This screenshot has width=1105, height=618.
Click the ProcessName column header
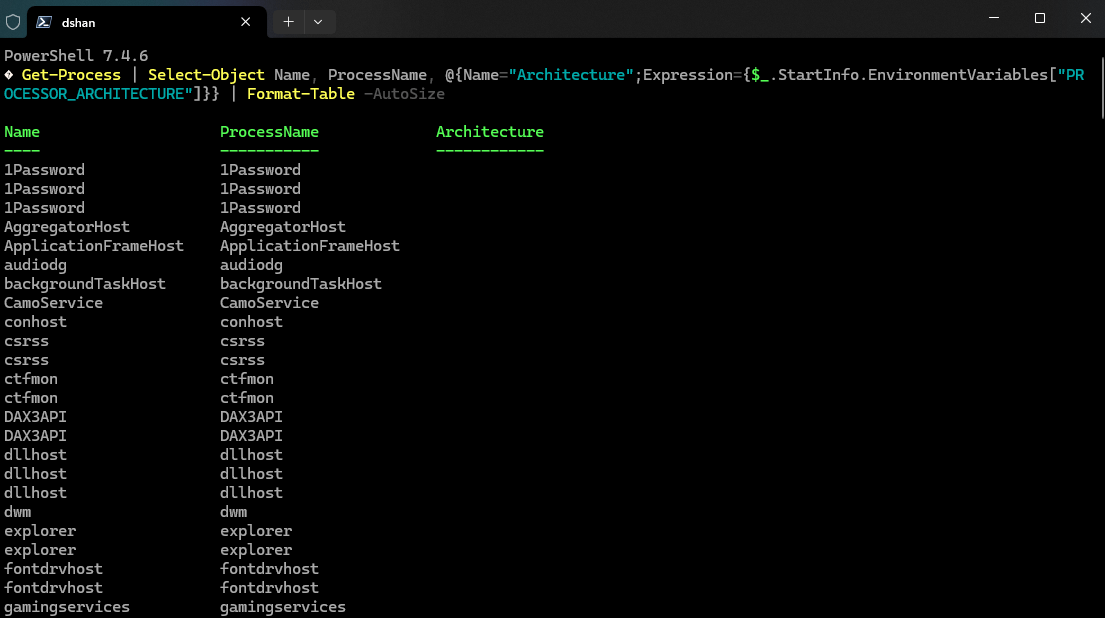269,132
